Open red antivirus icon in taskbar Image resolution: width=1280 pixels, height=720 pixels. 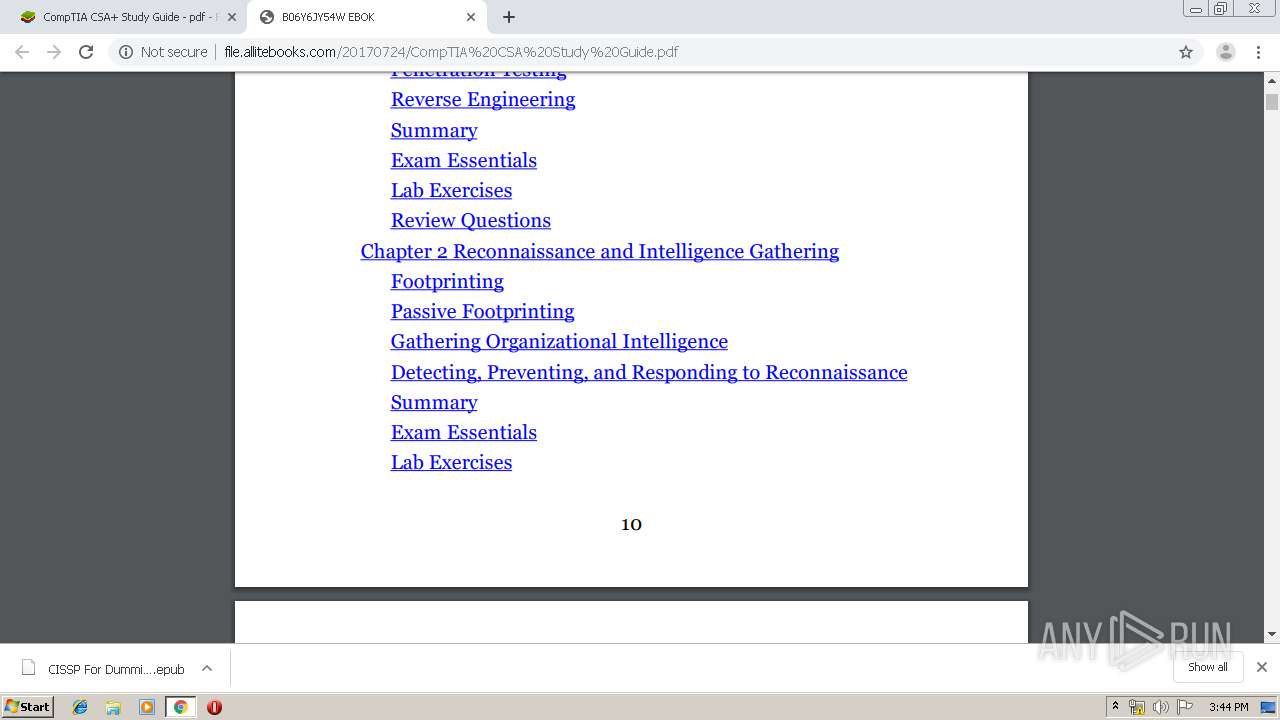(x=214, y=707)
